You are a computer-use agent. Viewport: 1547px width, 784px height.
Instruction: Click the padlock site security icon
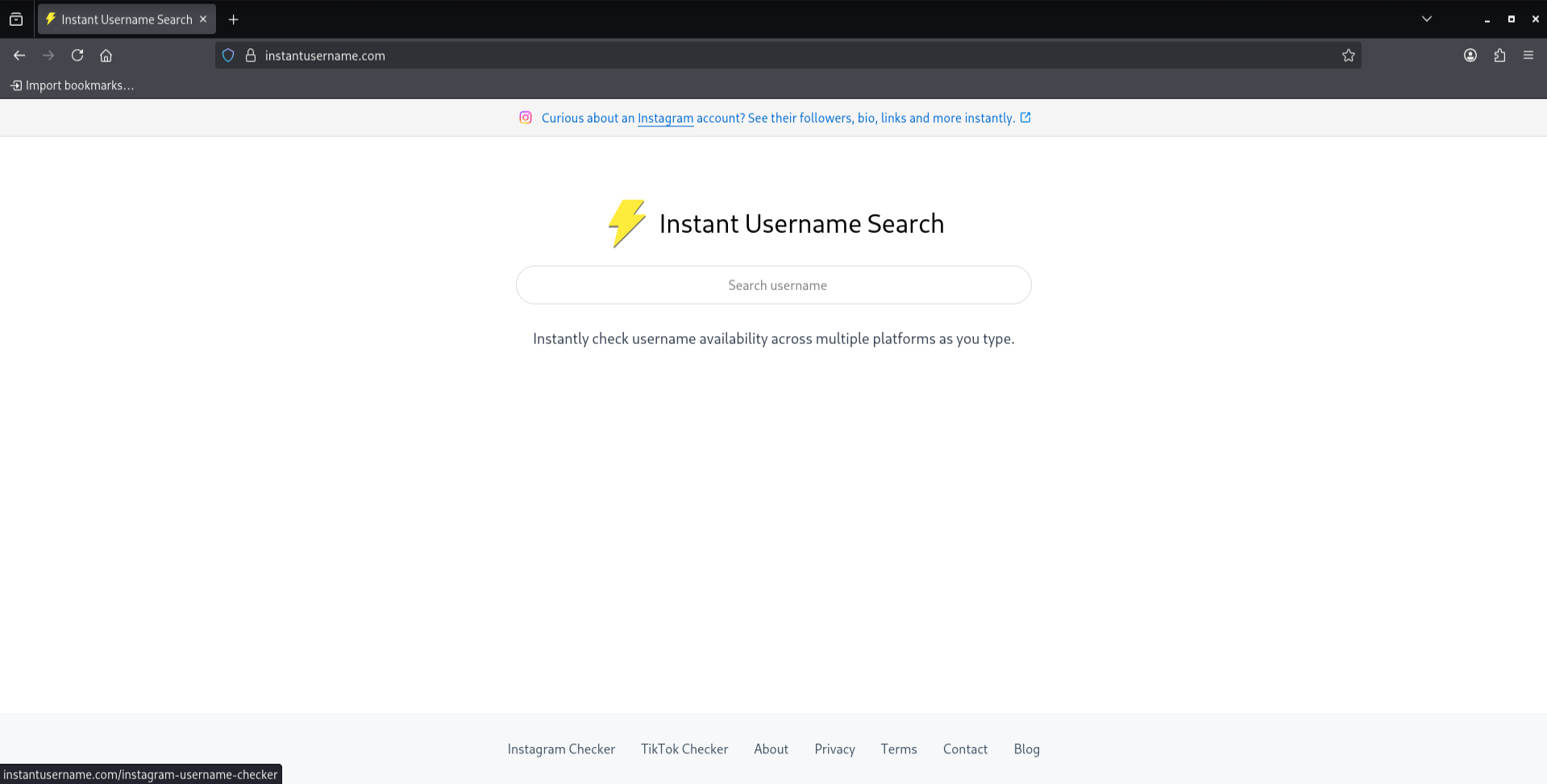pyautogui.click(x=251, y=56)
